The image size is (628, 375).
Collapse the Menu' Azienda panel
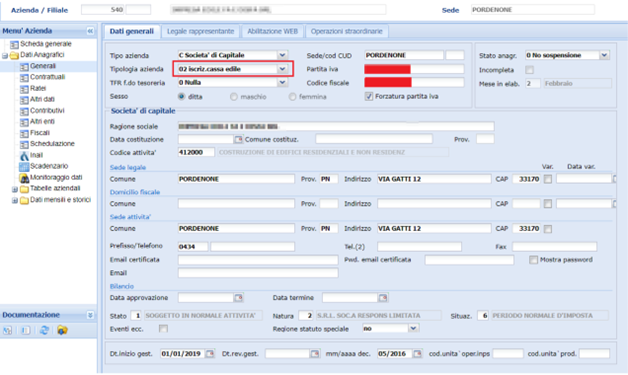coord(90,31)
